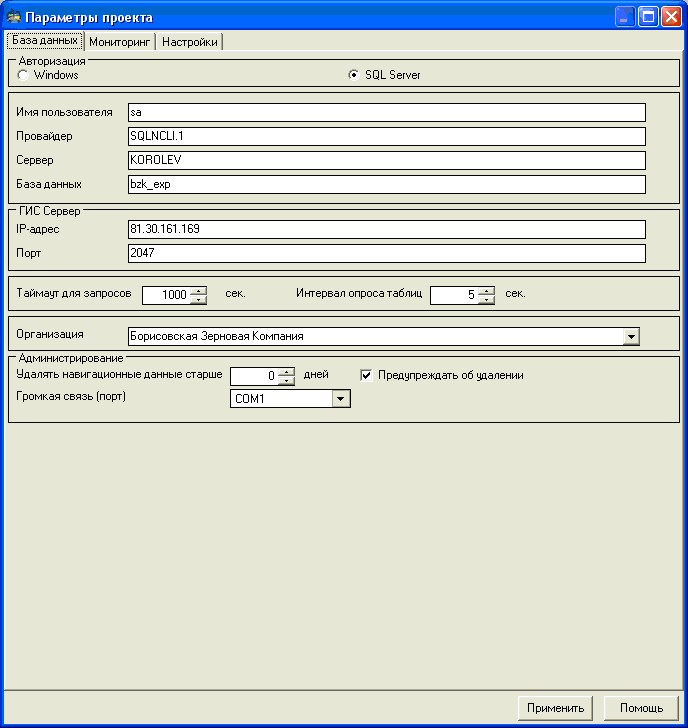Select Windows authorization radio button
The width and height of the screenshot is (688, 728).
(23, 75)
